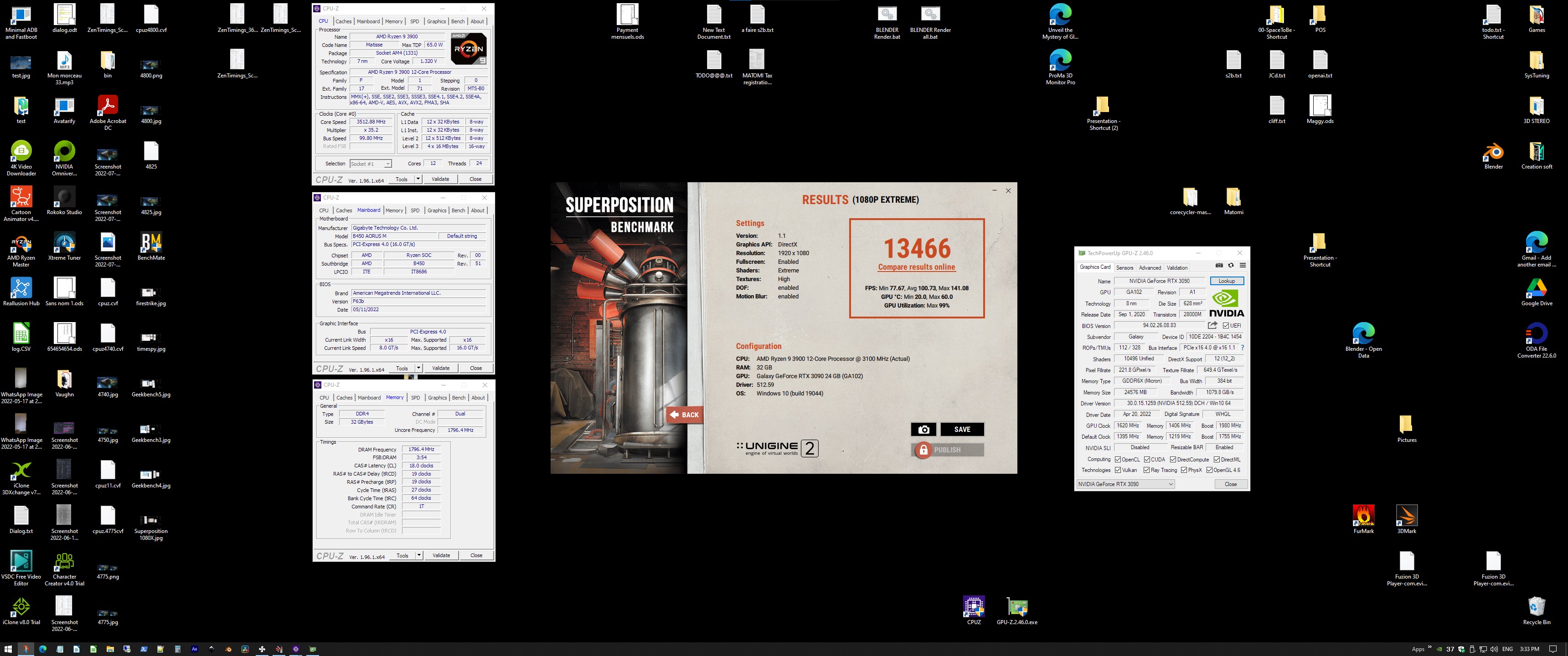Open After Effects from the taskbar
The height and width of the screenshot is (656, 1568).
point(194,649)
